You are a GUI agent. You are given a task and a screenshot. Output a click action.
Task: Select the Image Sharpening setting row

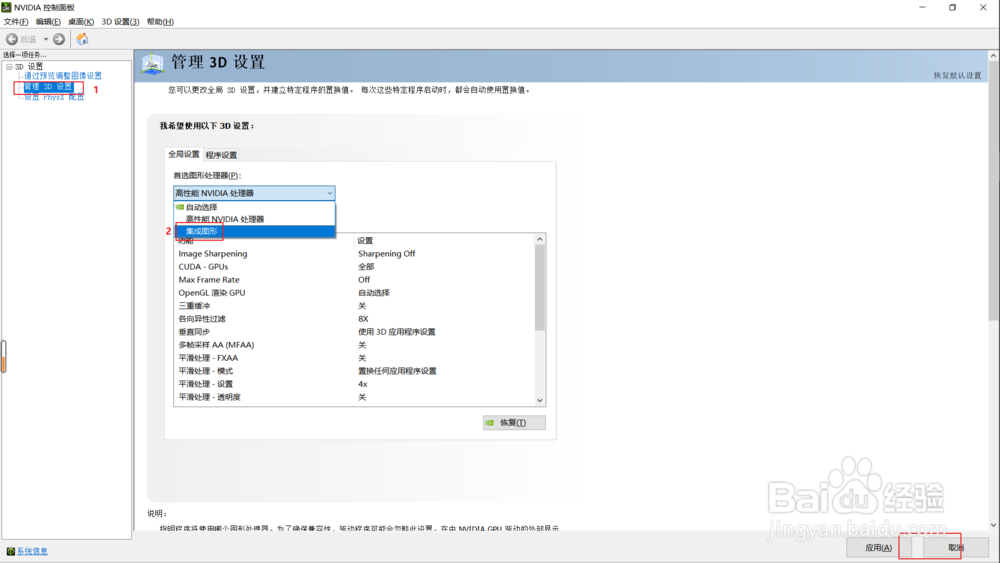click(x=354, y=254)
